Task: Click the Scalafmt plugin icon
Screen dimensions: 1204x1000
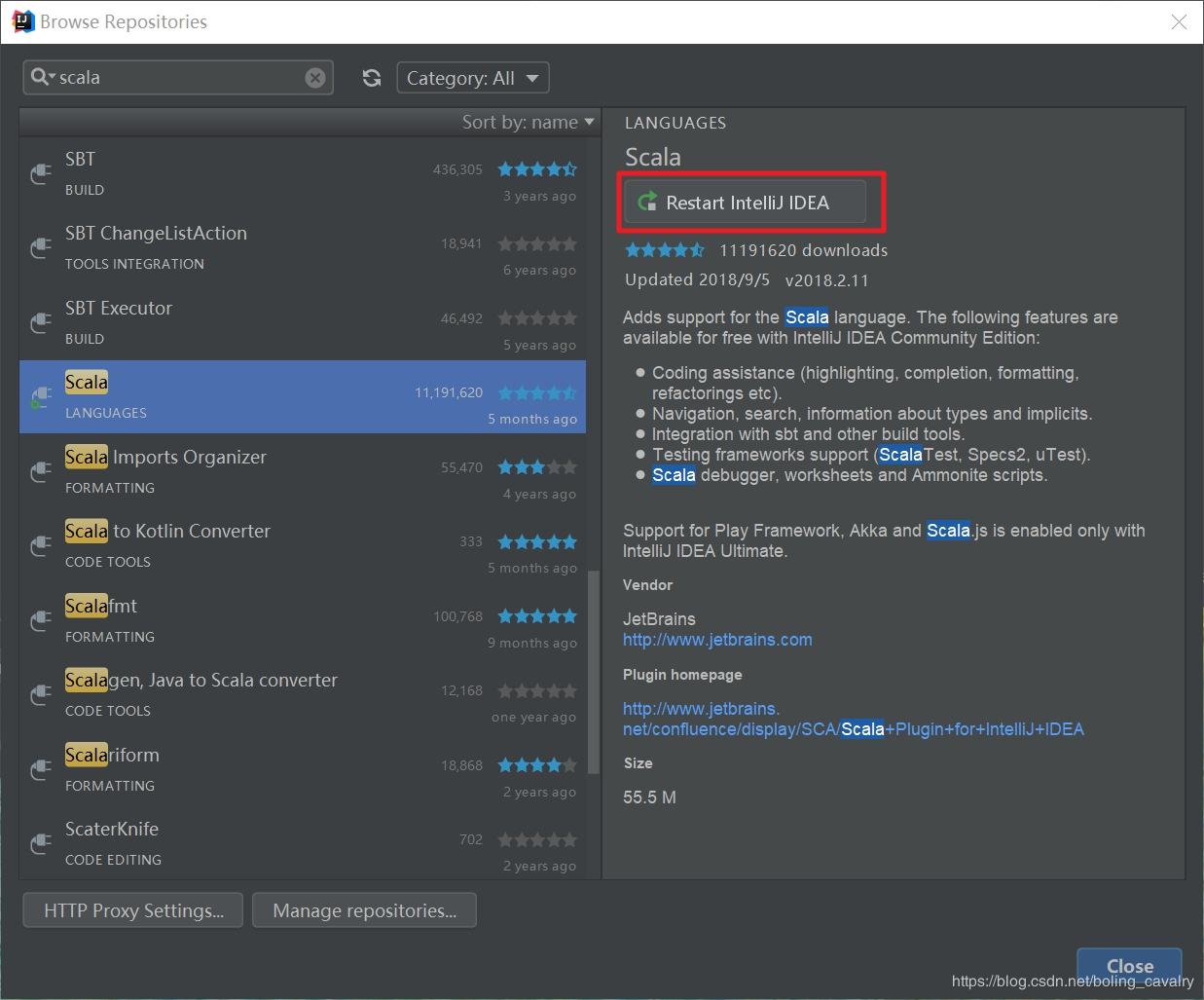Action: pyautogui.click(x=41, y=620)
